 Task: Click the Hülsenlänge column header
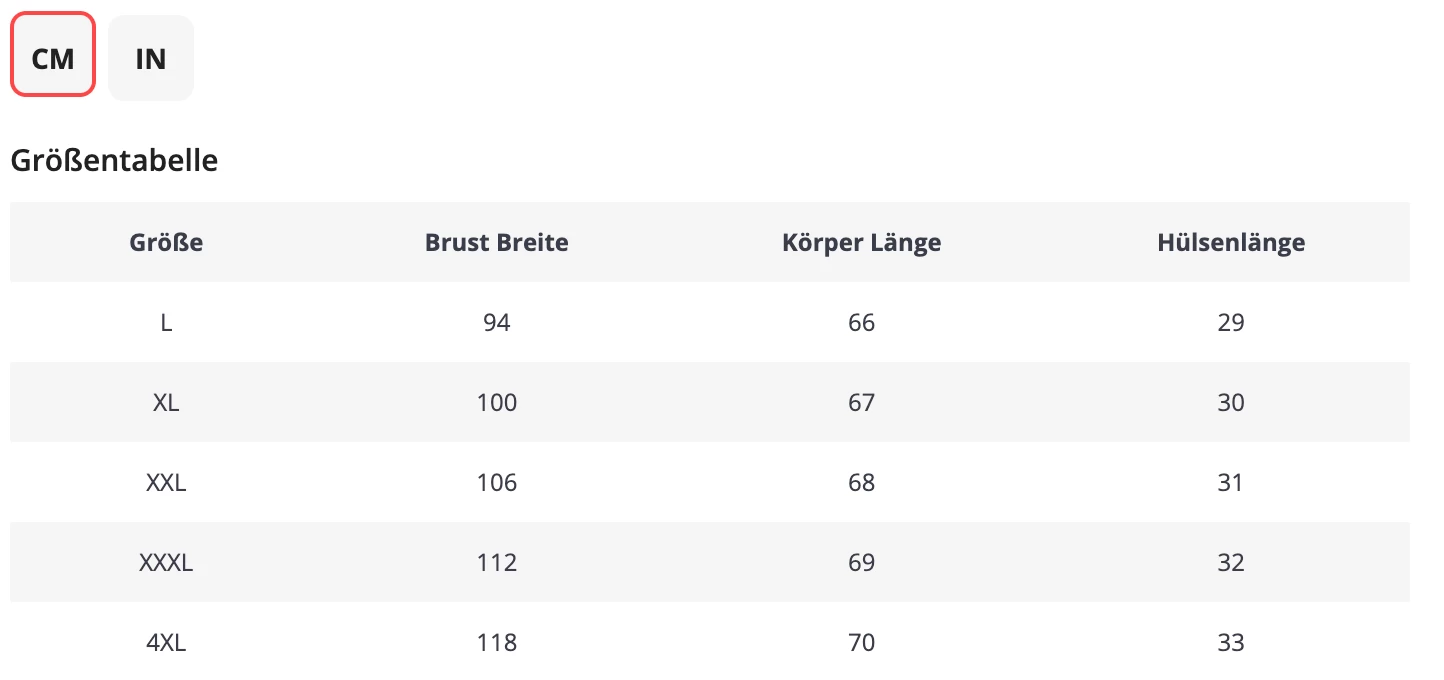tap(1230, 242)
